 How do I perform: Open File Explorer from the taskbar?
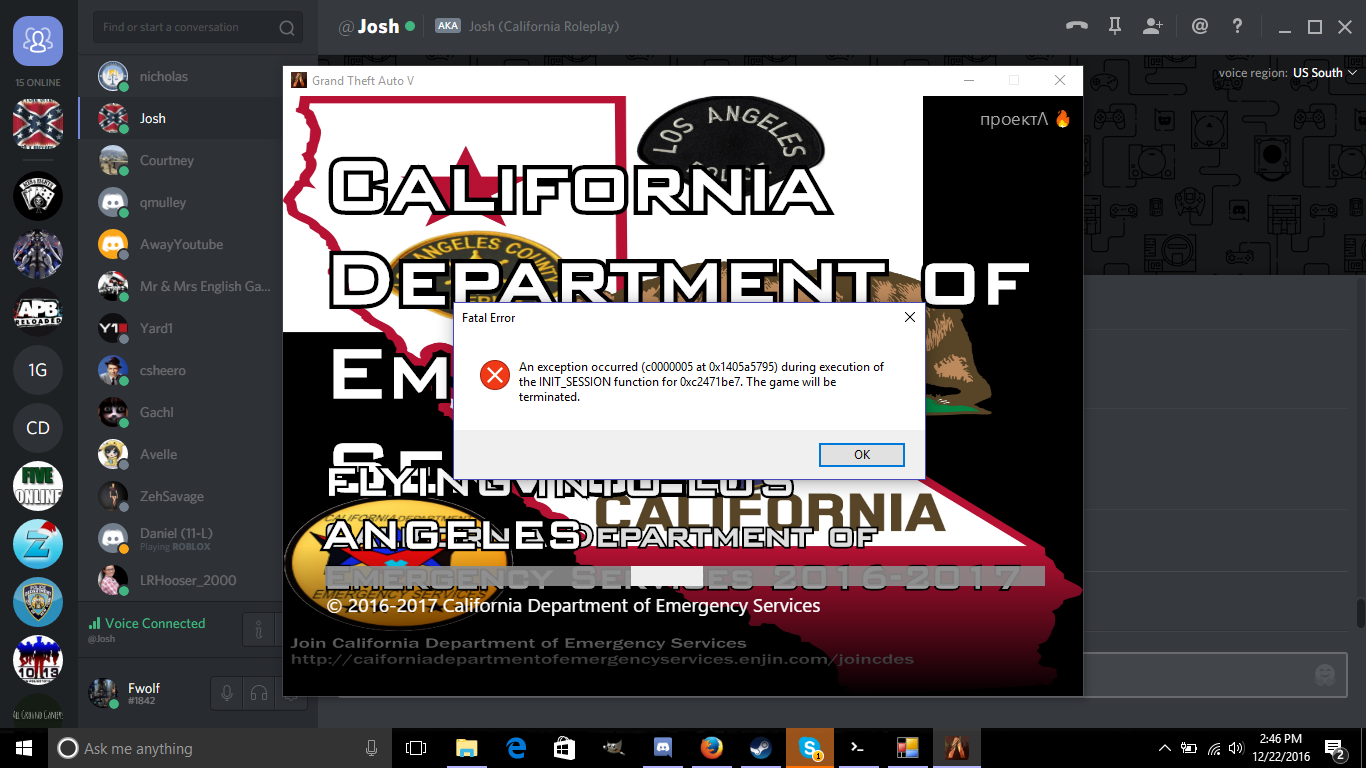(x=466, y=748)
